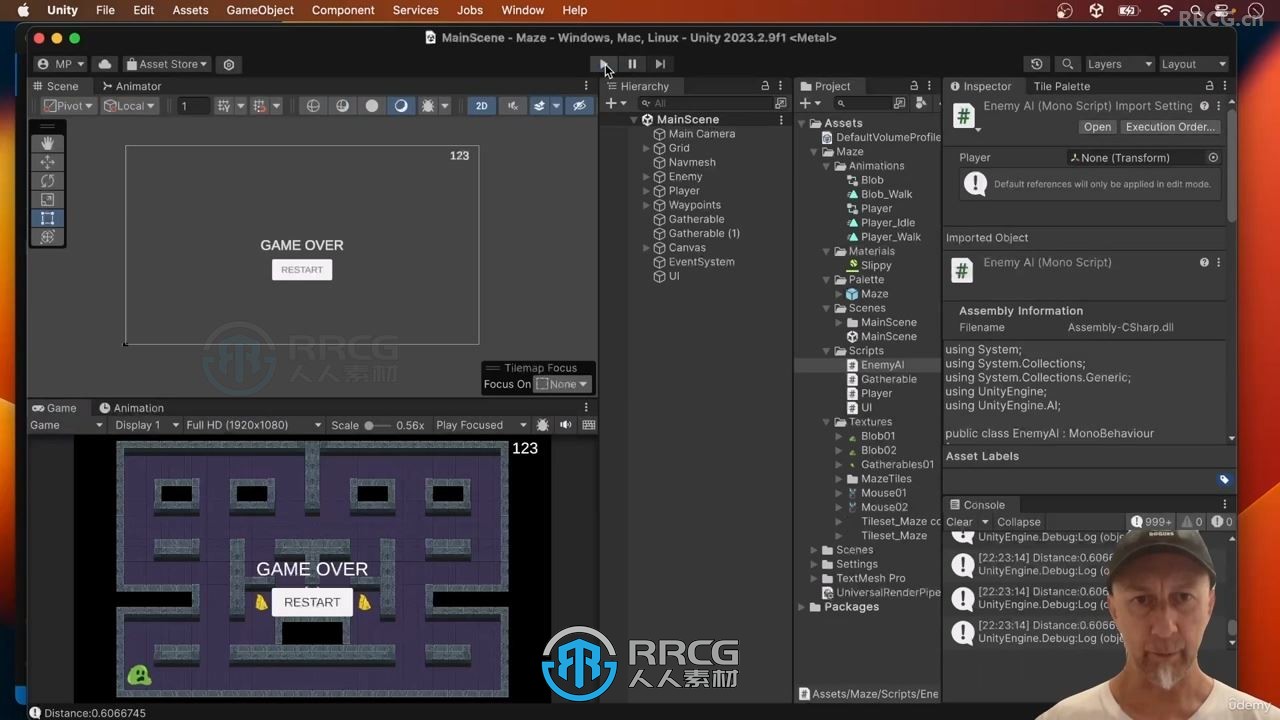Collapse the Scripts folder in Project
The image size is (1280, 720).
coord(827,351)
